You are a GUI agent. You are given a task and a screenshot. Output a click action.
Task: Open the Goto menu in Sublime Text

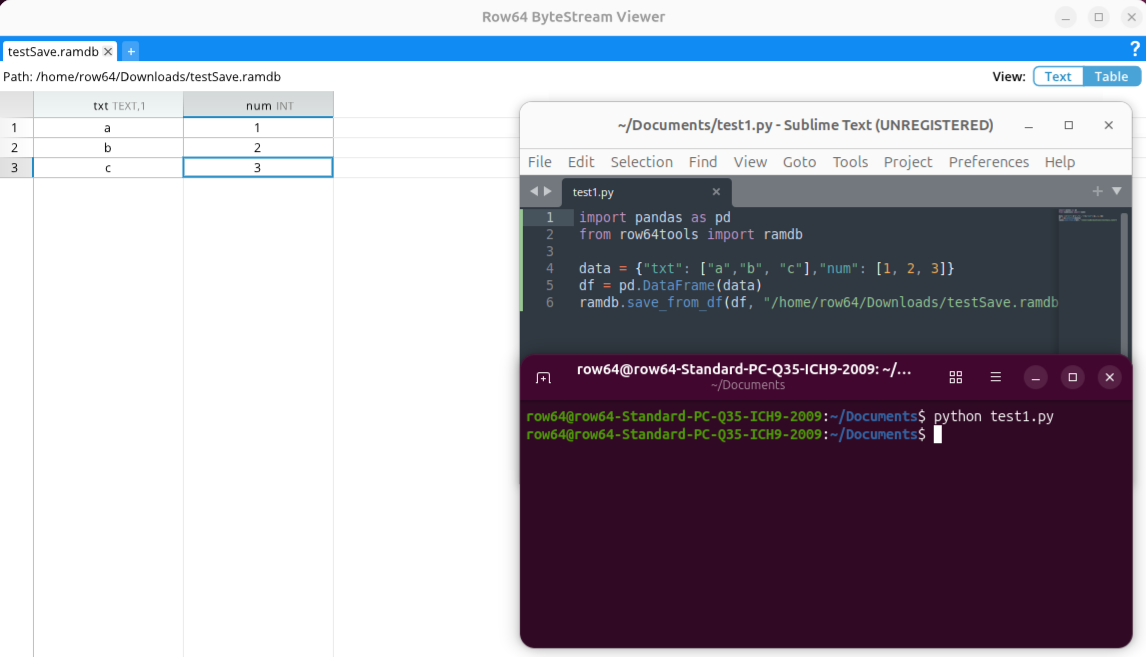coord(800,162)
